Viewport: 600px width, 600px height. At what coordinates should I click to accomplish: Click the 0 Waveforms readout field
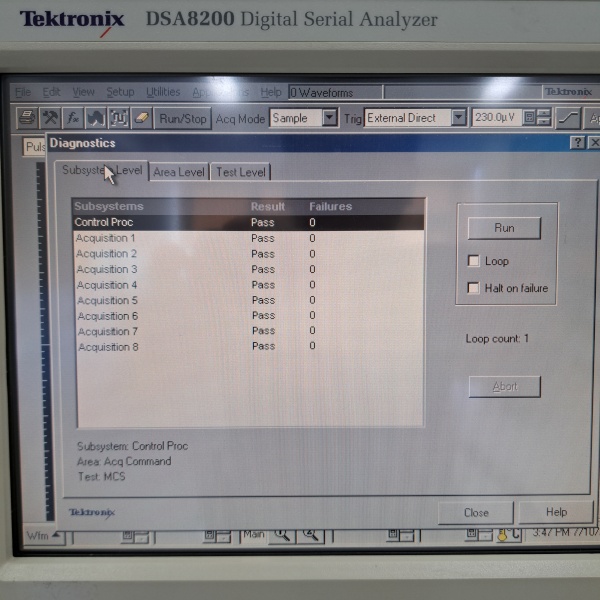pos(335,93)
